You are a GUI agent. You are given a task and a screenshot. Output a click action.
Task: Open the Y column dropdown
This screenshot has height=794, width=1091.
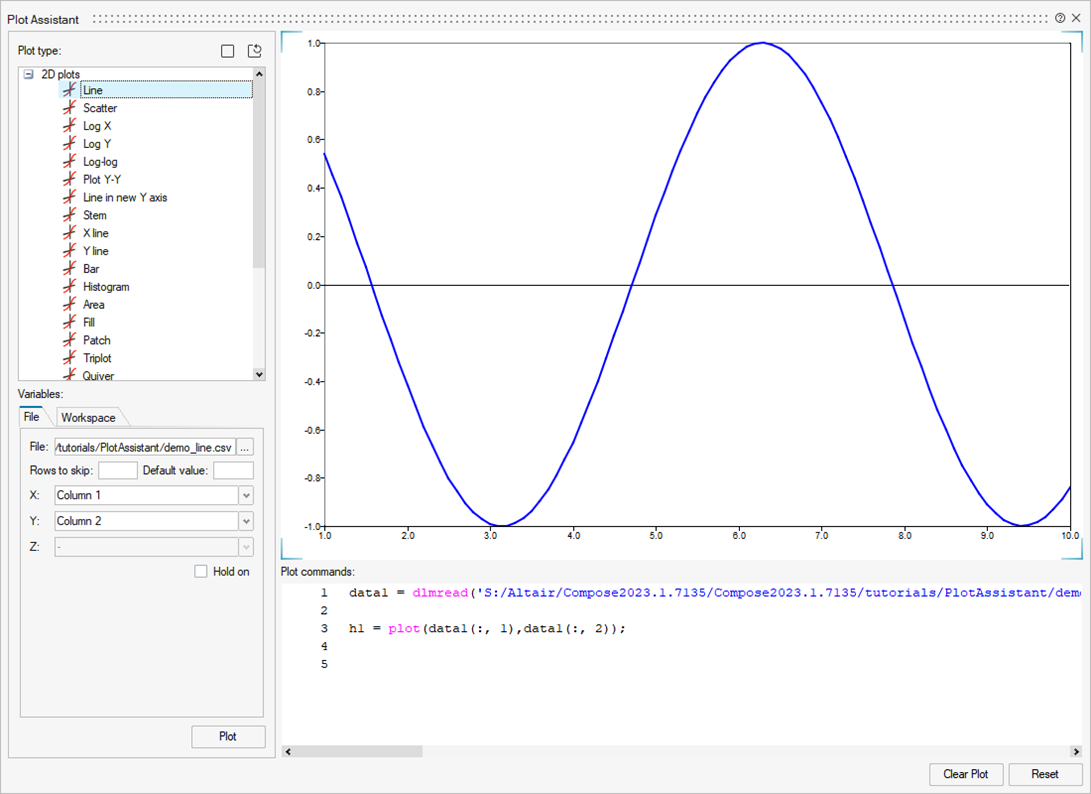point(246,522)
